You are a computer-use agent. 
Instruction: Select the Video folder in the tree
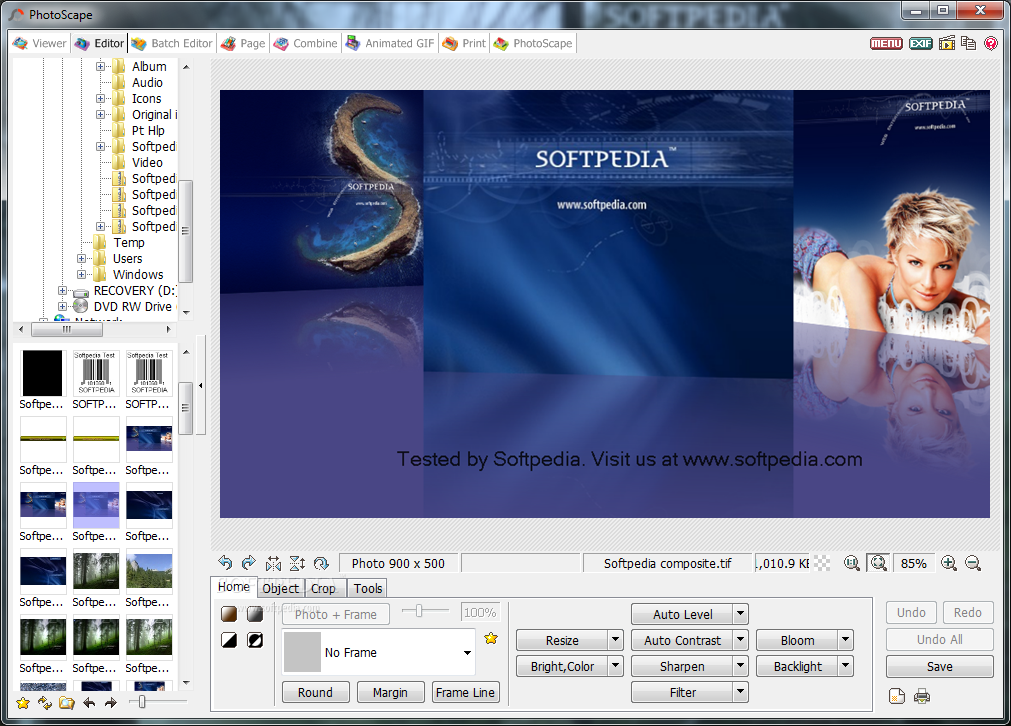tap(147, 162)
